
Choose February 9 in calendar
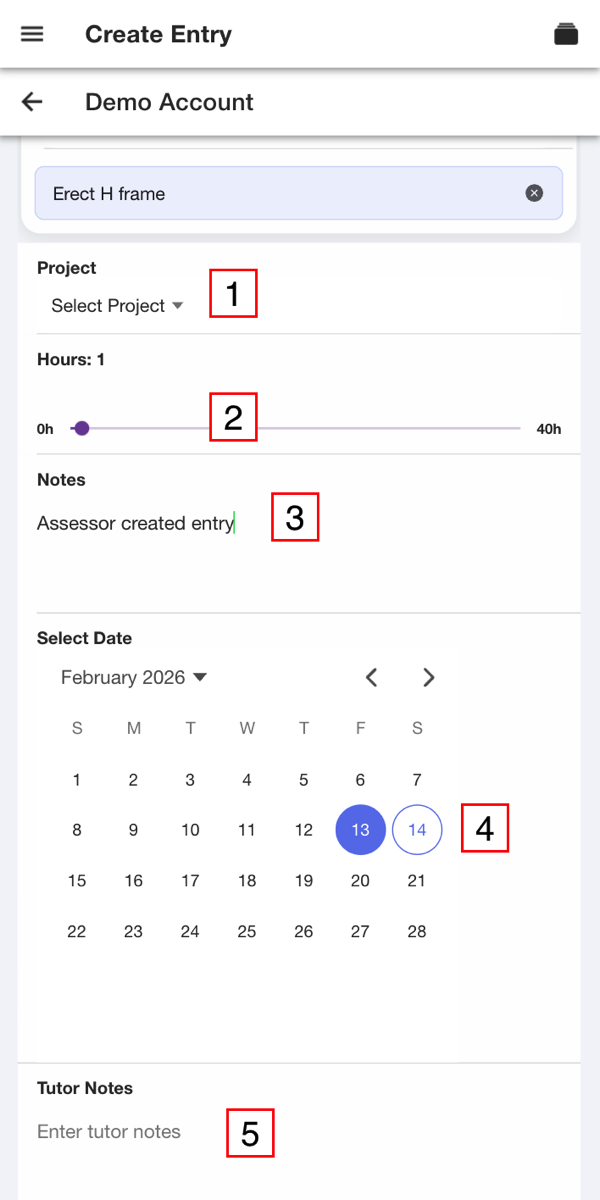pos(134,830)
